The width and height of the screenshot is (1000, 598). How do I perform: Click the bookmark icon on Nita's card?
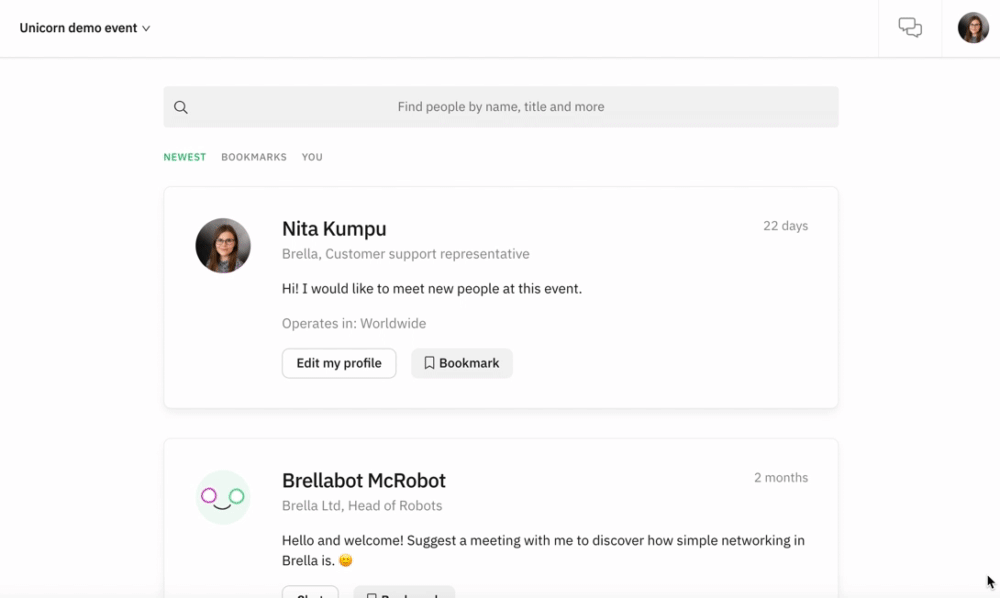pyautogui.click(x=429, y=363)
